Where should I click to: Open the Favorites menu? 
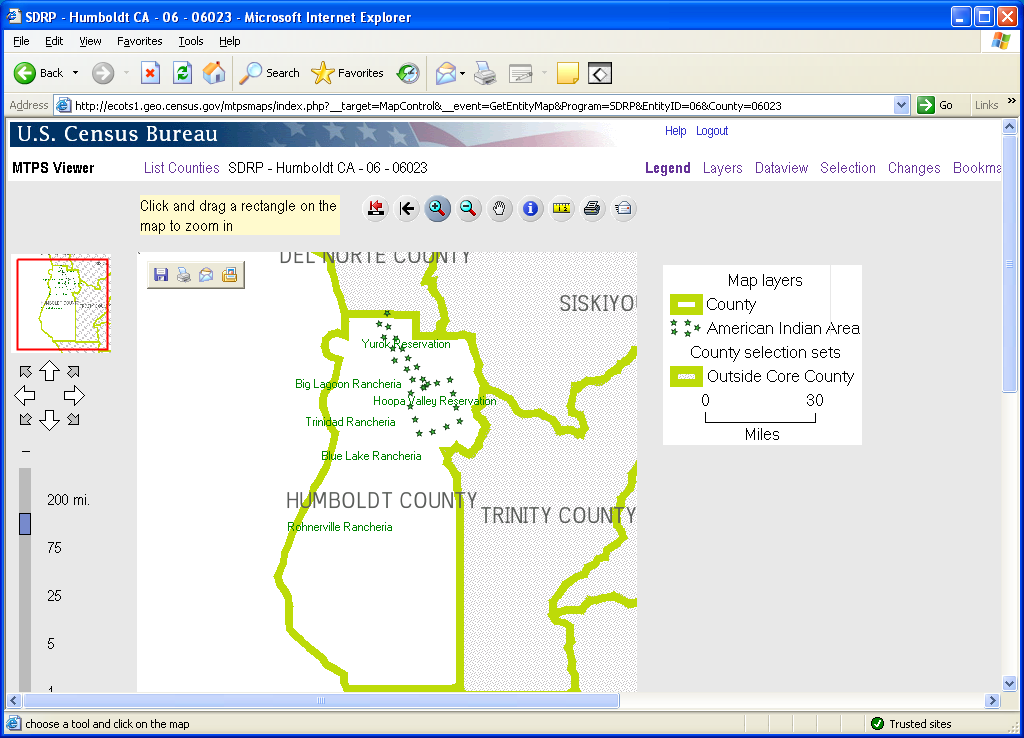pyautogui.click(x=140, y=41)
